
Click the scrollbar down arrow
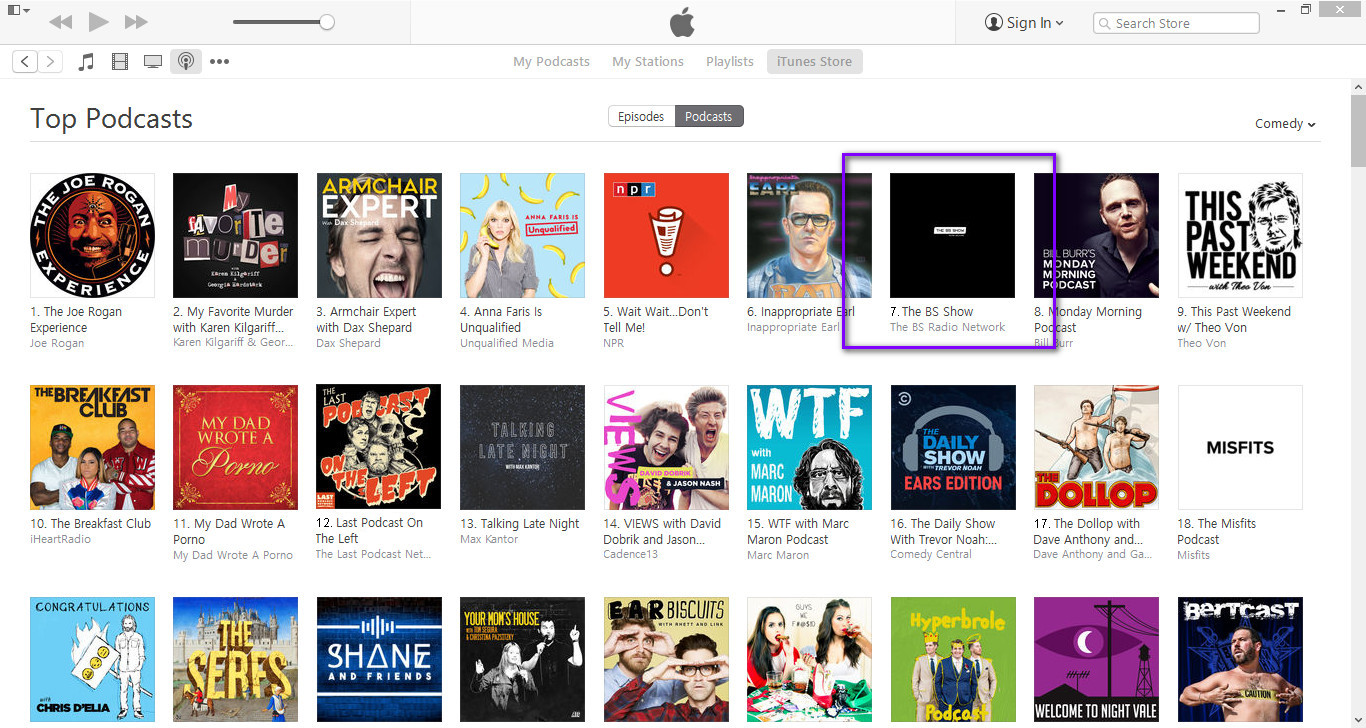click(1358, 718)
